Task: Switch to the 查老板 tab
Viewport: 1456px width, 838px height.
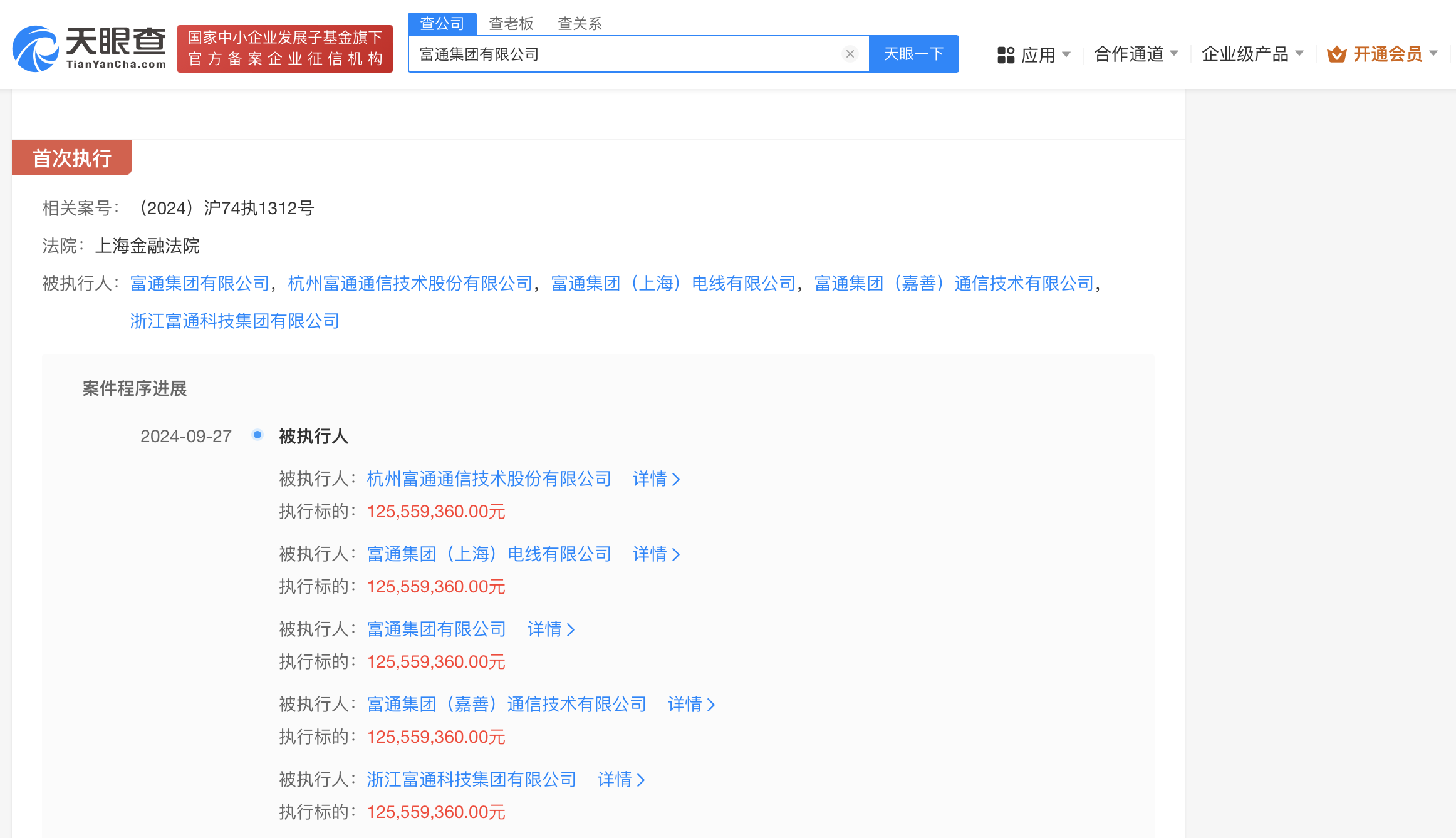Action: tap(511, 24)
